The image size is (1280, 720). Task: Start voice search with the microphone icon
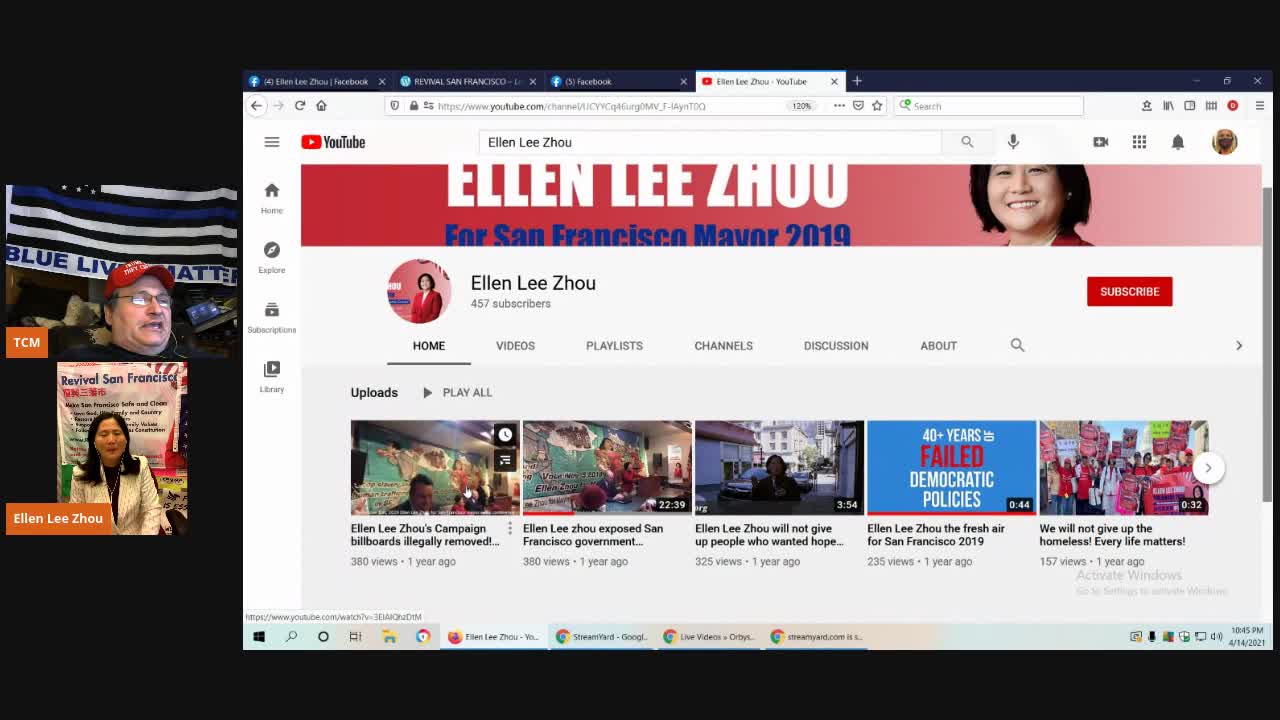pyautogui.click(x=1013, y=142)
